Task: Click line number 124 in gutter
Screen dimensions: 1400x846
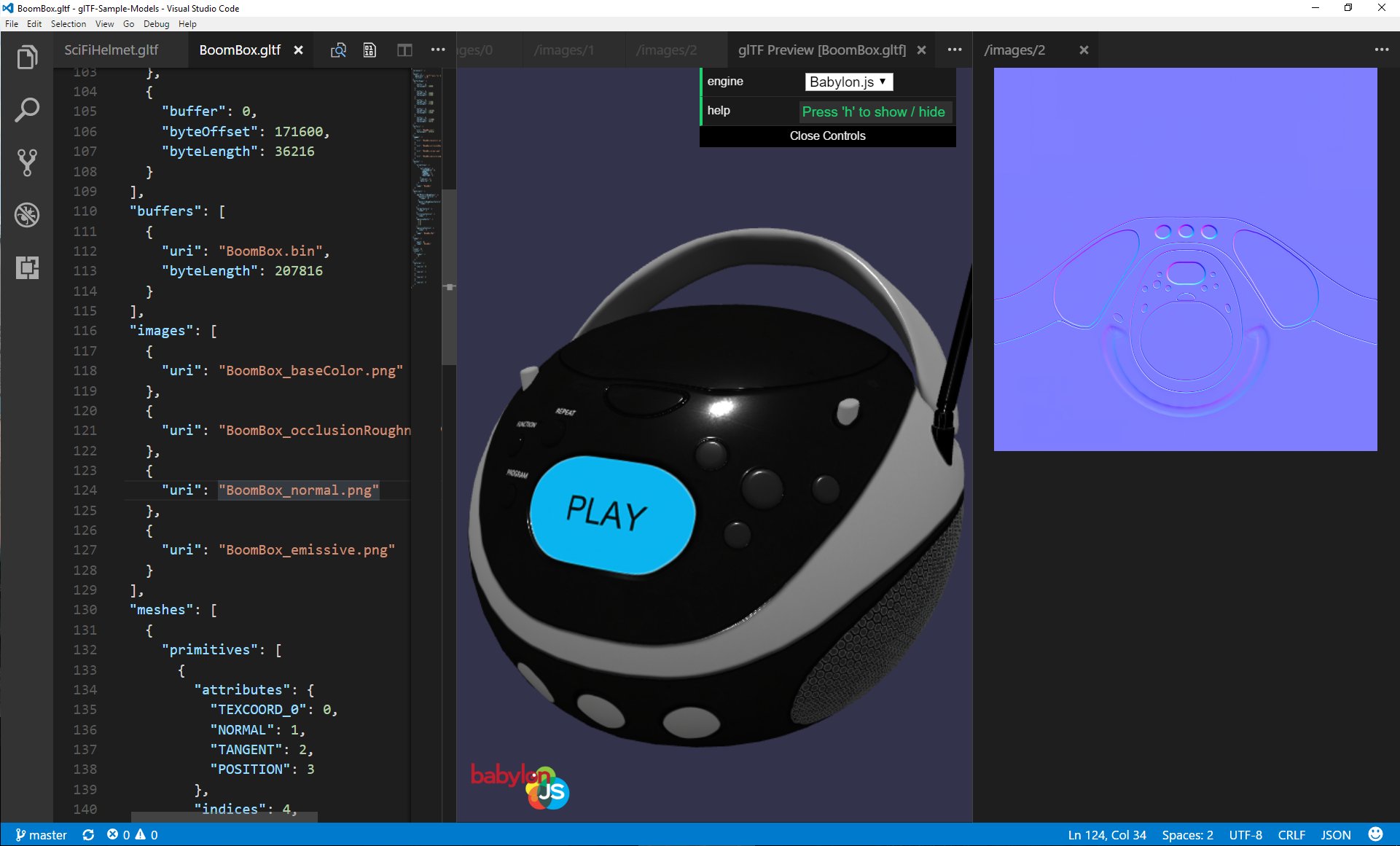Action: click(85, 490)
